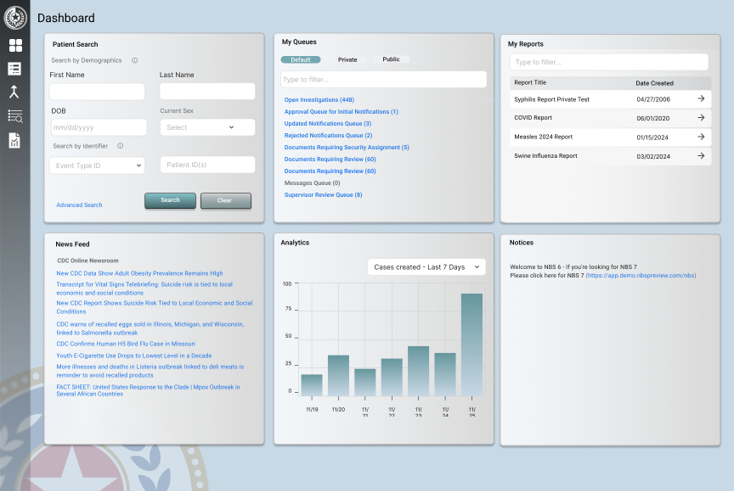Click the tallest 11/25 chart bar
Viewport: 734px width, 491px height.
[472, 344]
